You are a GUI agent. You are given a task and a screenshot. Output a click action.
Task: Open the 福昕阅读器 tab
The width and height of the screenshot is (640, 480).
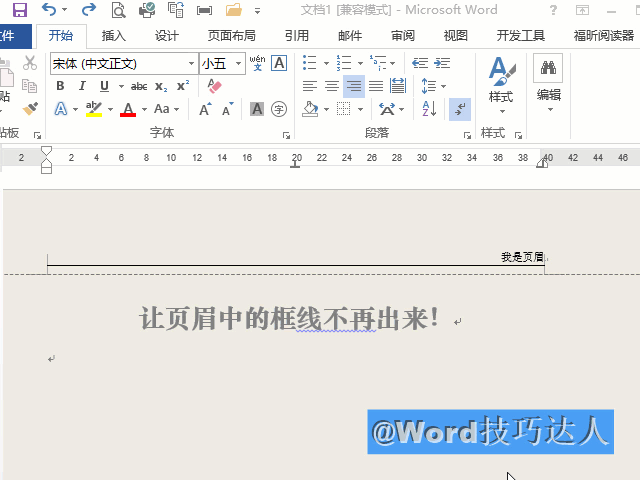click(604, 36)
